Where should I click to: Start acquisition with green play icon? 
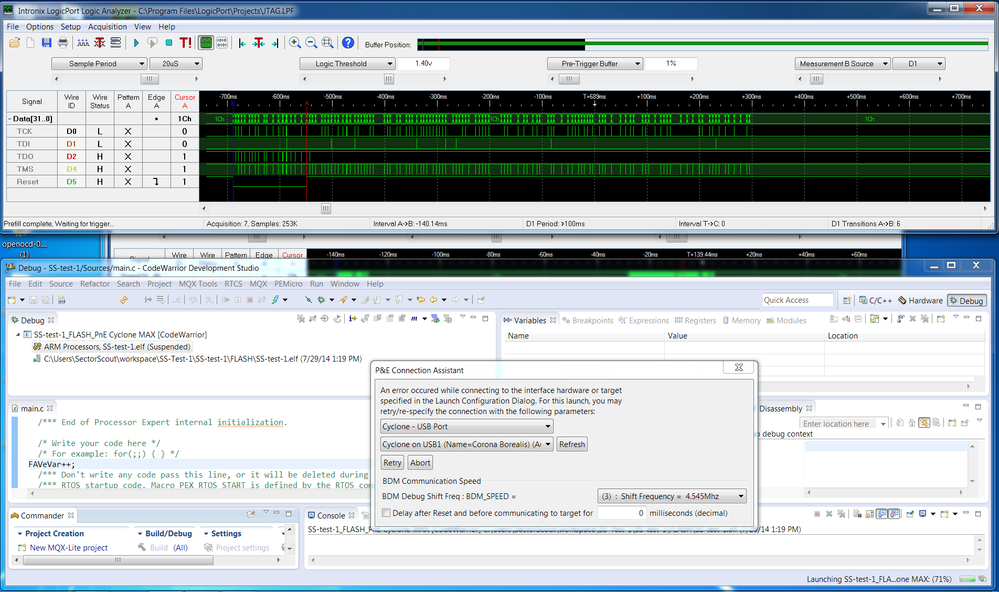point(136,43)
